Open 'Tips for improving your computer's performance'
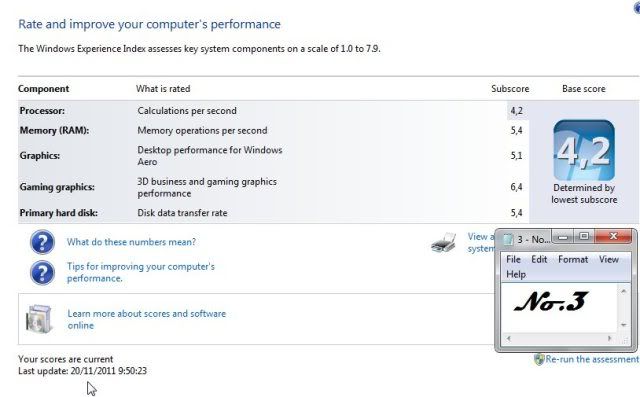Screen dimensions: 640x397 click(141, 272)
